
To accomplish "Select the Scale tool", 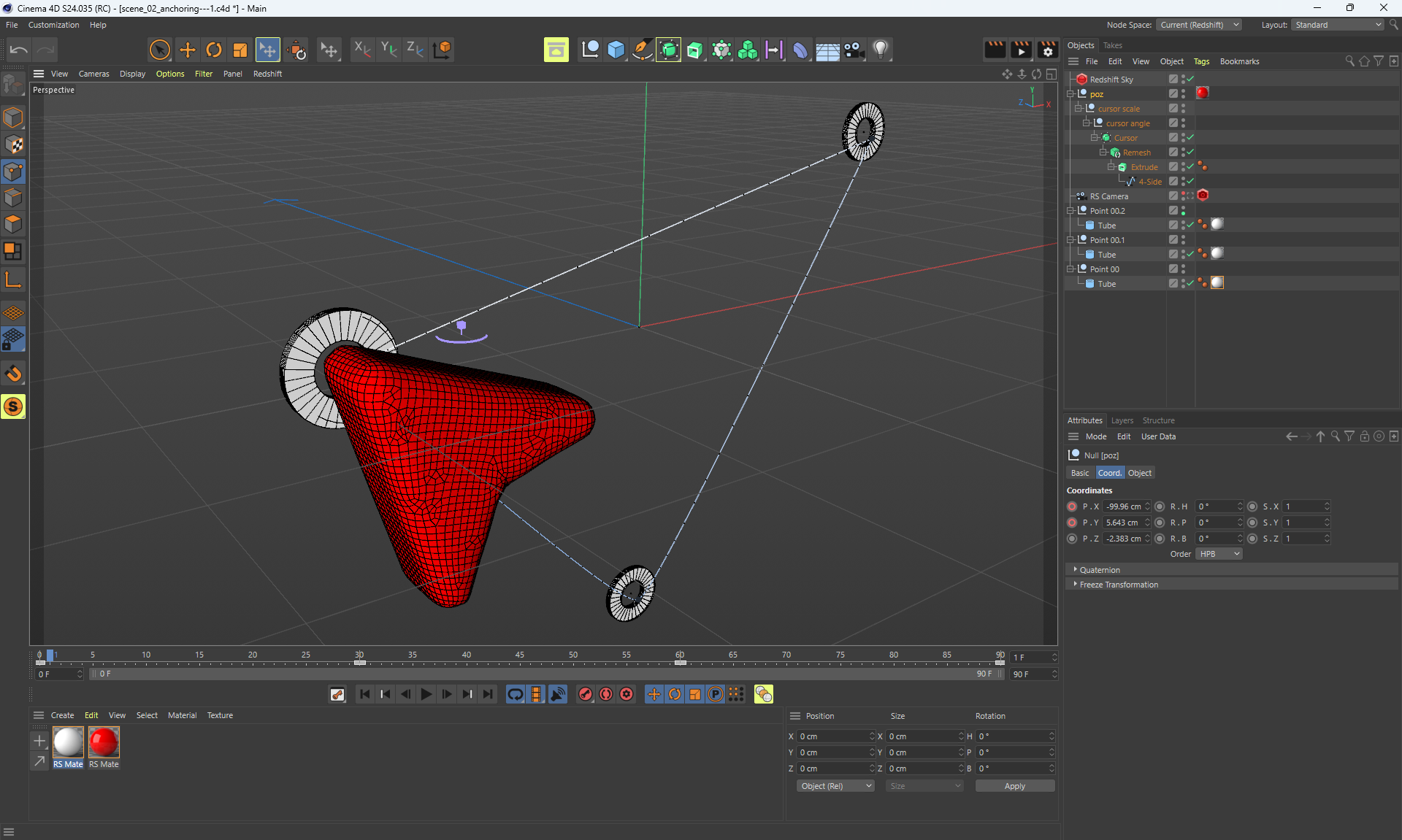I will click(x=240, y=50).
